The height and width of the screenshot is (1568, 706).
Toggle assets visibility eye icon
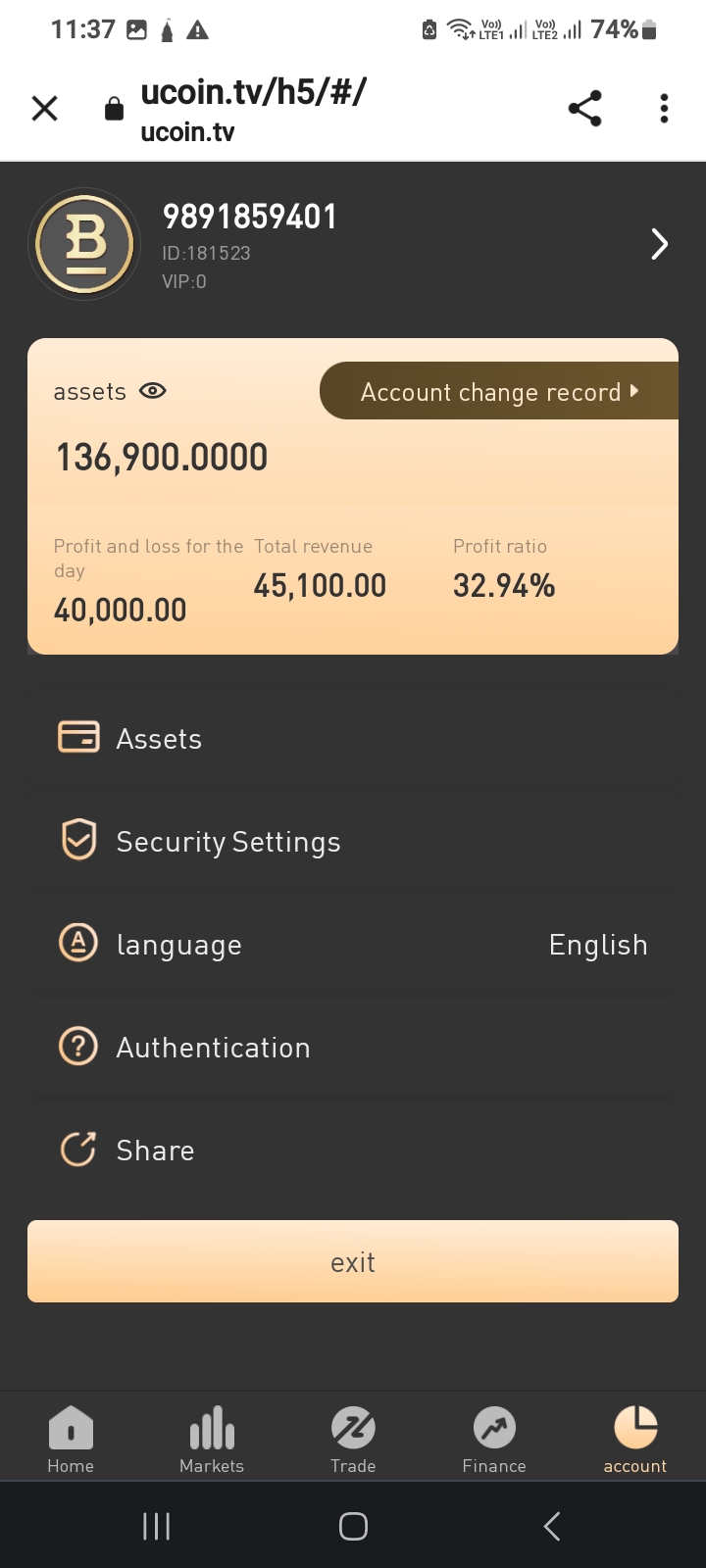click(153, 391)
